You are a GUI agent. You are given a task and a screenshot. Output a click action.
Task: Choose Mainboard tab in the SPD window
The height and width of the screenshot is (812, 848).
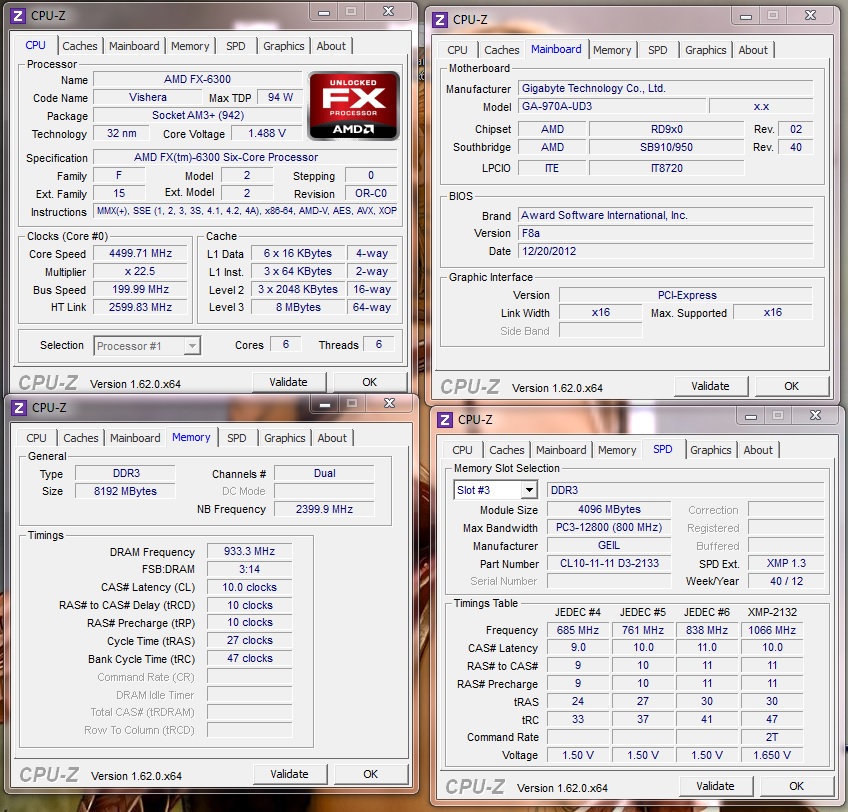point(561,450)
